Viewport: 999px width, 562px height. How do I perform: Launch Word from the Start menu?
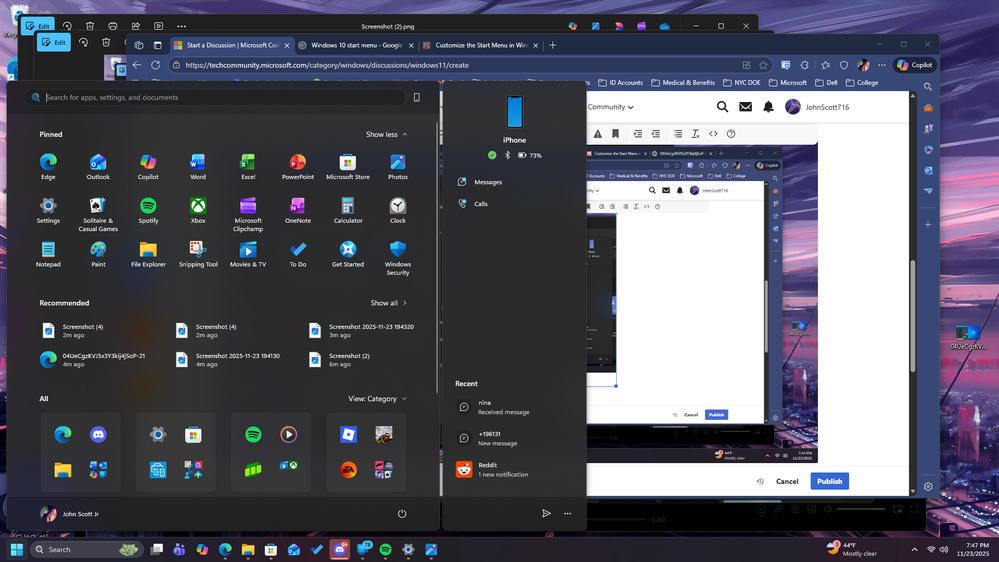pos(198,167)
